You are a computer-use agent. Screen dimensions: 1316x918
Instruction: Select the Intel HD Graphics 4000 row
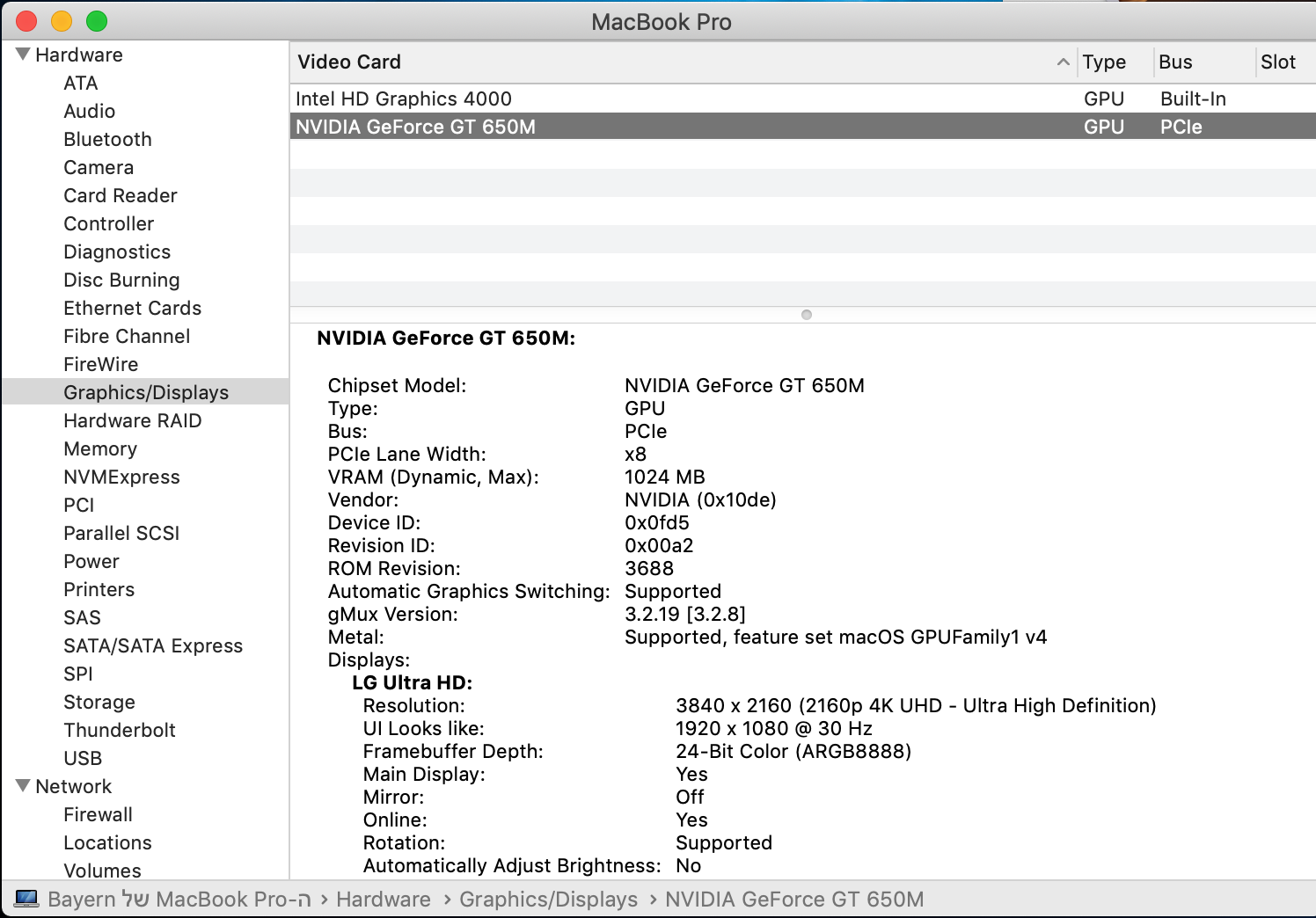coord(802,98)
